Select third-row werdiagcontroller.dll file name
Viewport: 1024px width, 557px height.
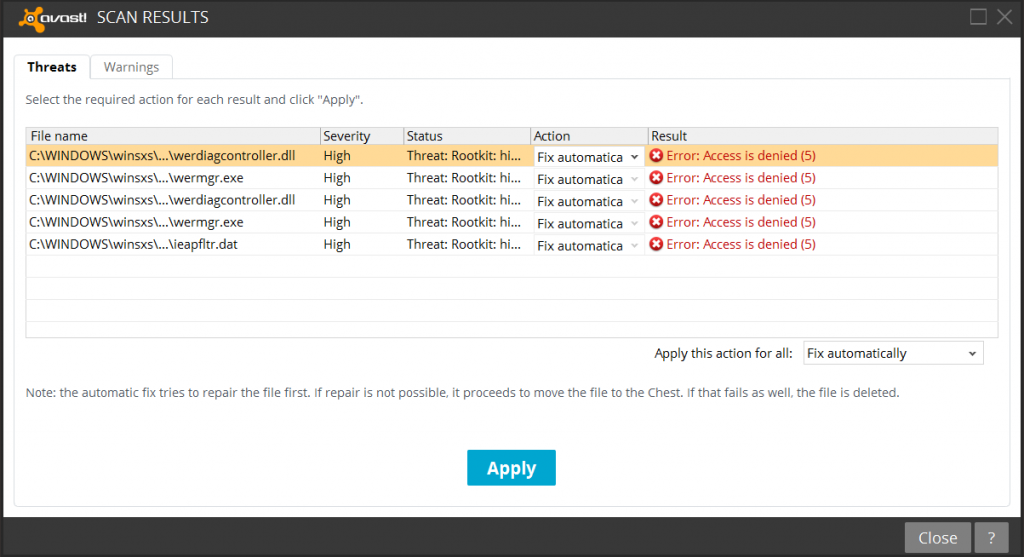[162, 200]
